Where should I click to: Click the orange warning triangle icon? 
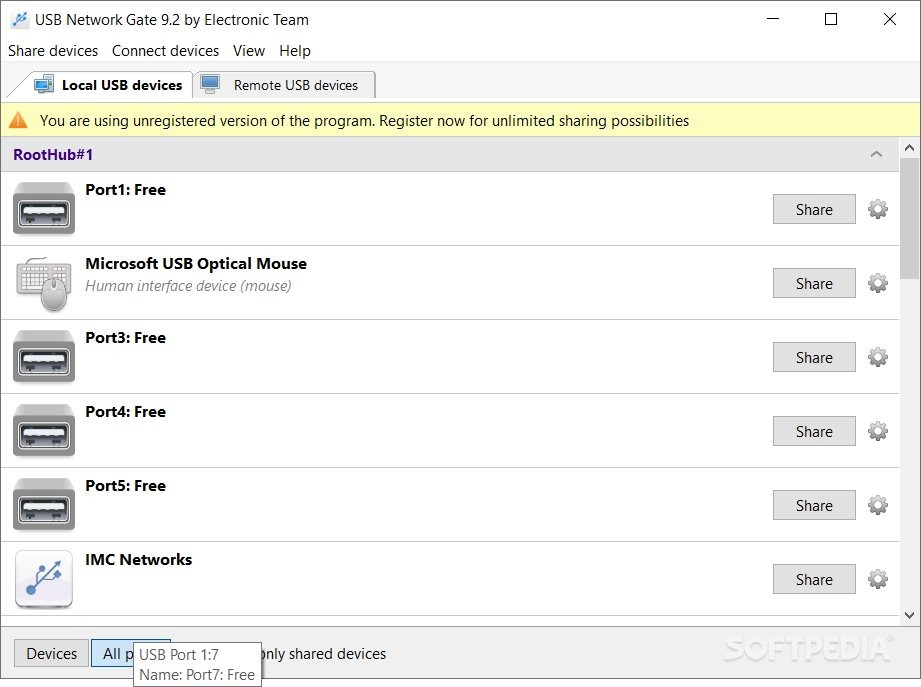[18, 120]
